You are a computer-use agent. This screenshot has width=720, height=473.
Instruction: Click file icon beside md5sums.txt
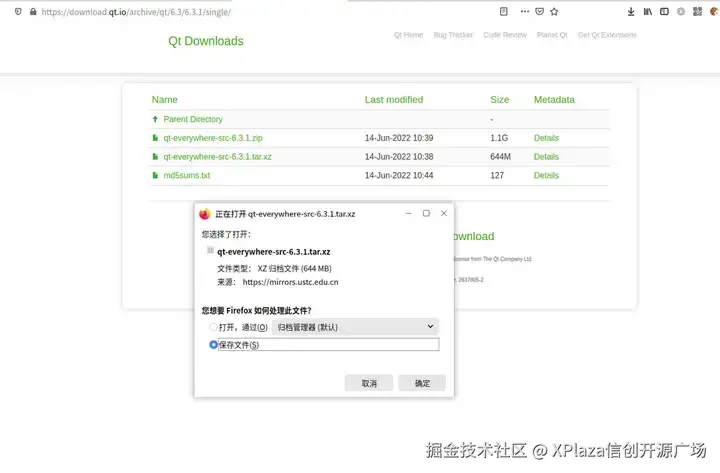(155, 175)
